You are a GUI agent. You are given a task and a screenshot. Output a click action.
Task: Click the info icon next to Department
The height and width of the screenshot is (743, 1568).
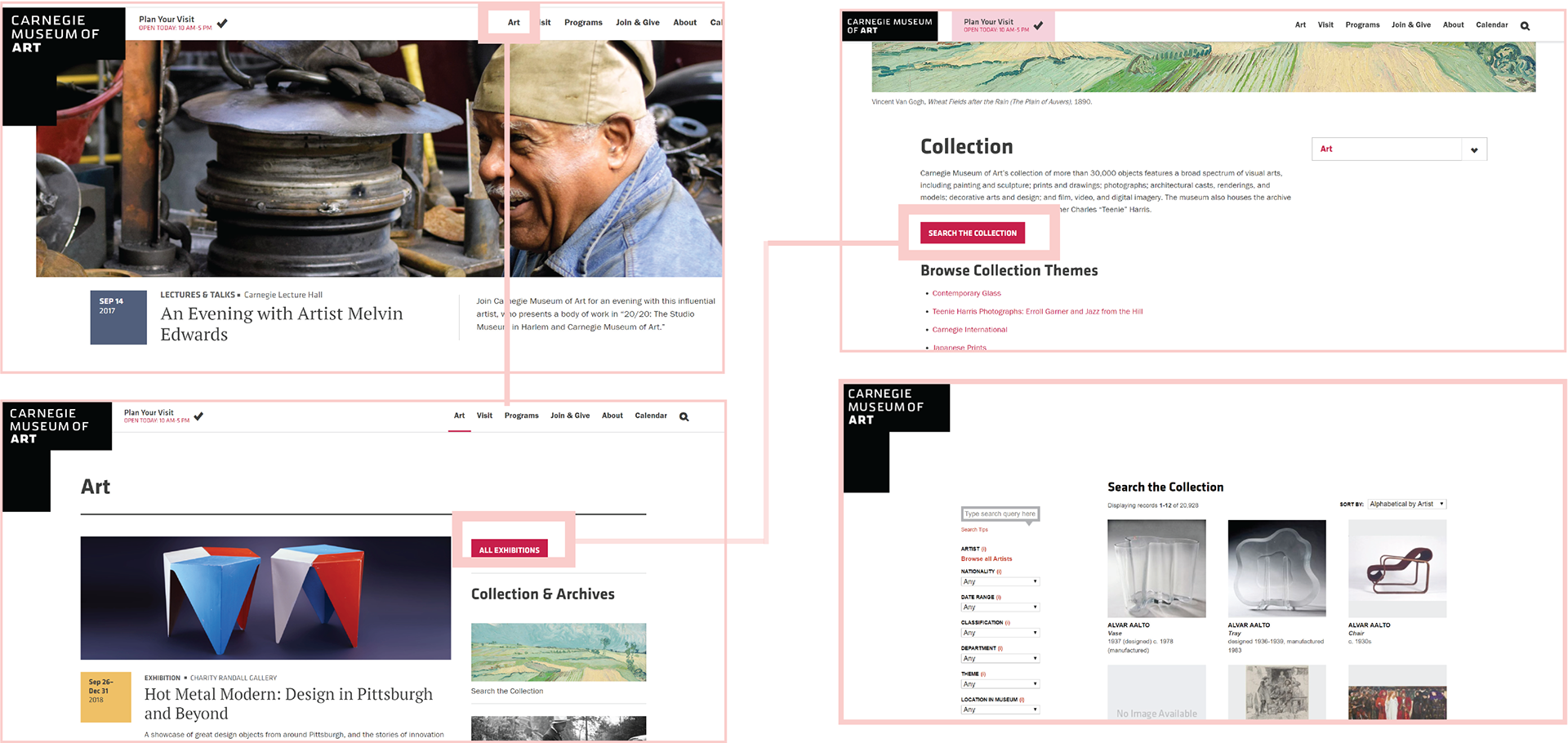[1000, 648]
